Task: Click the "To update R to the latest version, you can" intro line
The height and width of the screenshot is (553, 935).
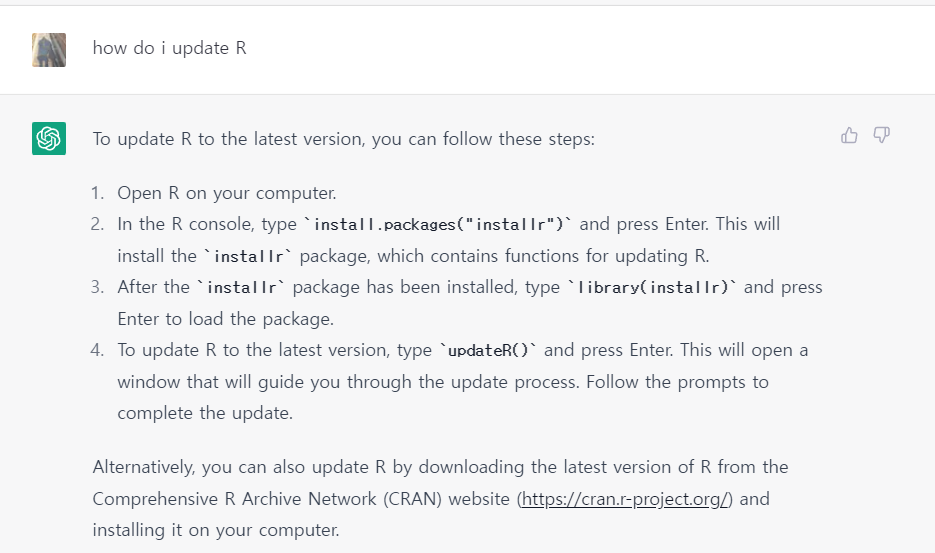Action: click(265, 139)
